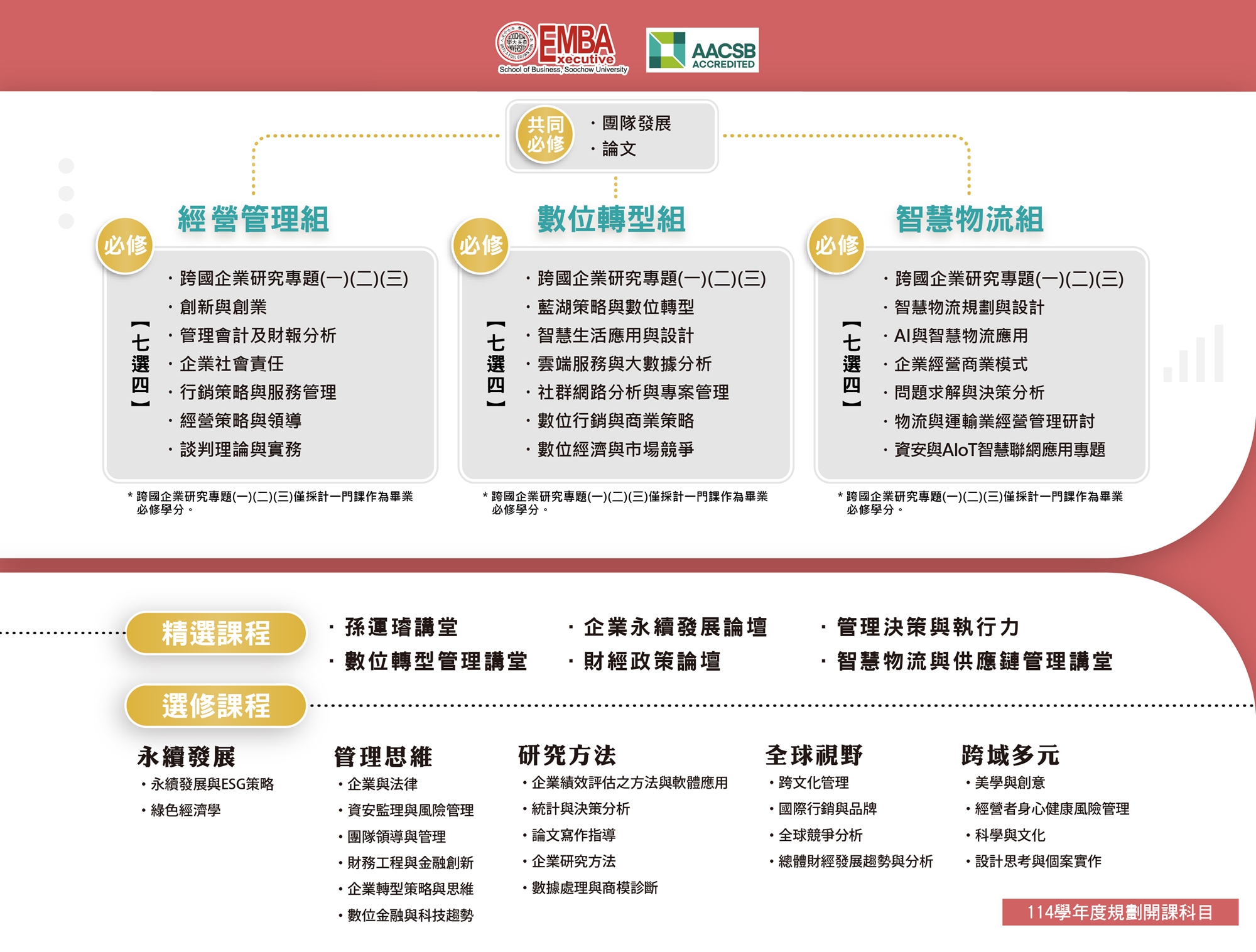Click the 必修 badge beside 數位轉型組
This screenshot has width=1256, height=952.
pyautogui.click(x=480, y=245)
